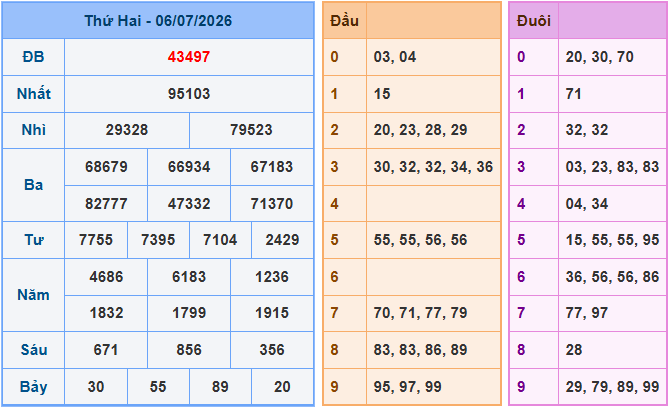This screenshot has width=670, height=407.
Task: Click the Nhì prize number 29328
Action: (127, 130)
